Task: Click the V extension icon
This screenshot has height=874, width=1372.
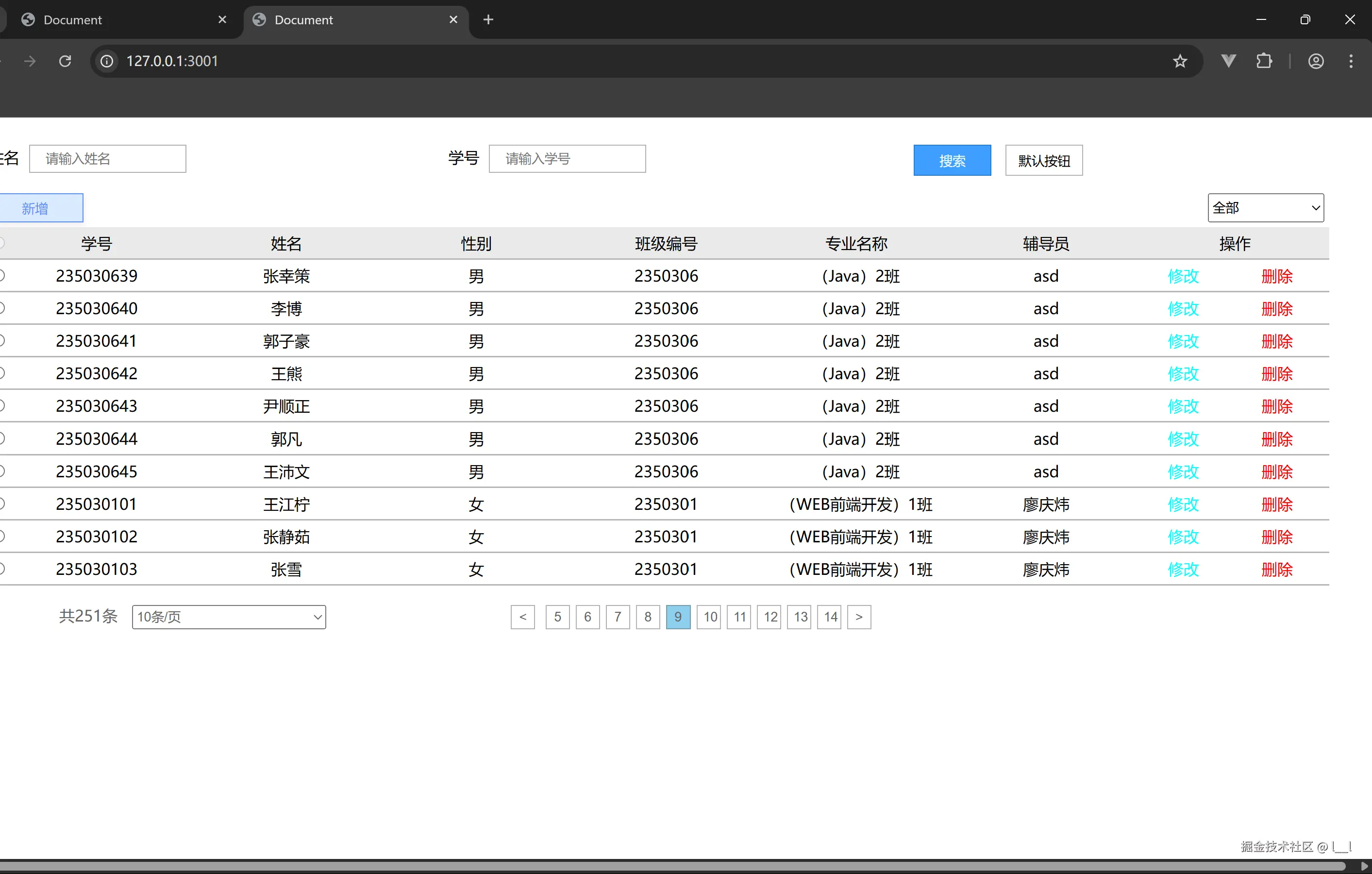Action: (1228, 61)
